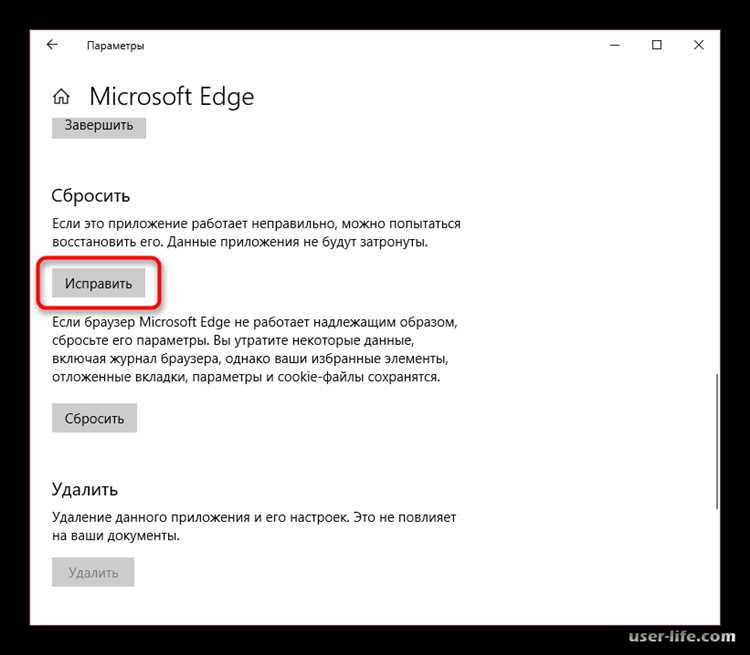The image size is (750, 655).
Task: Click the highlighted Исправить button
Action: tap(99, 283)
